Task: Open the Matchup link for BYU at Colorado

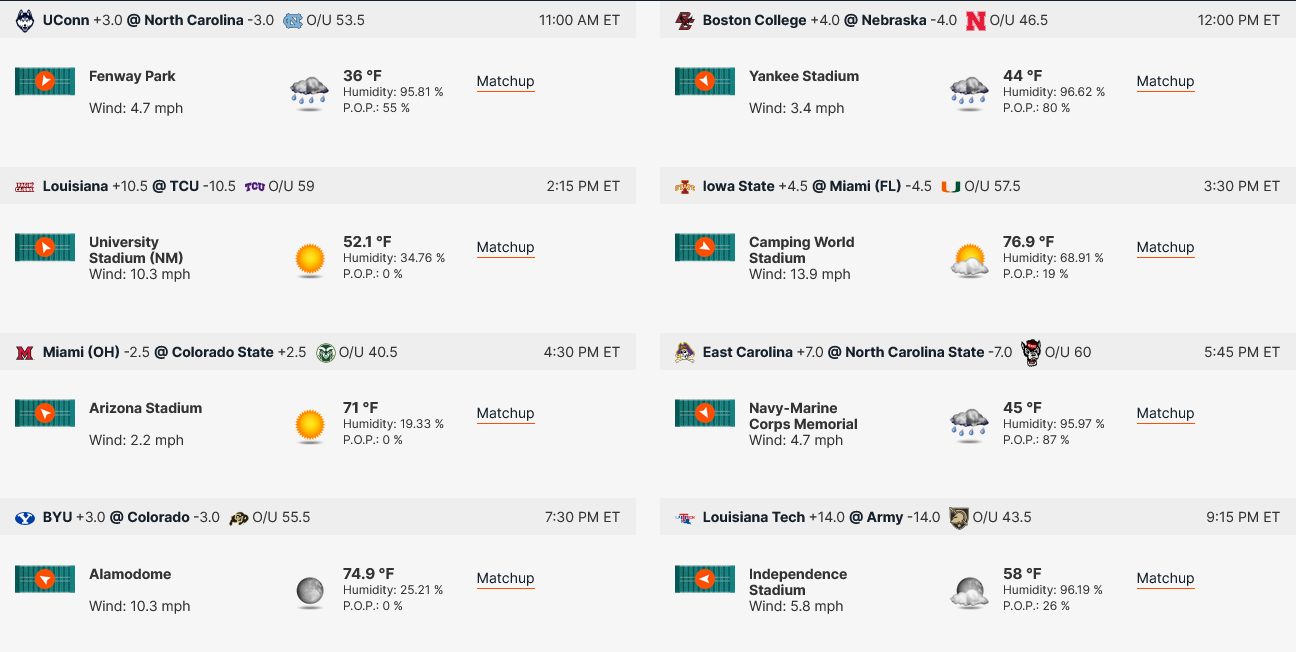Action: pos(505,578)
